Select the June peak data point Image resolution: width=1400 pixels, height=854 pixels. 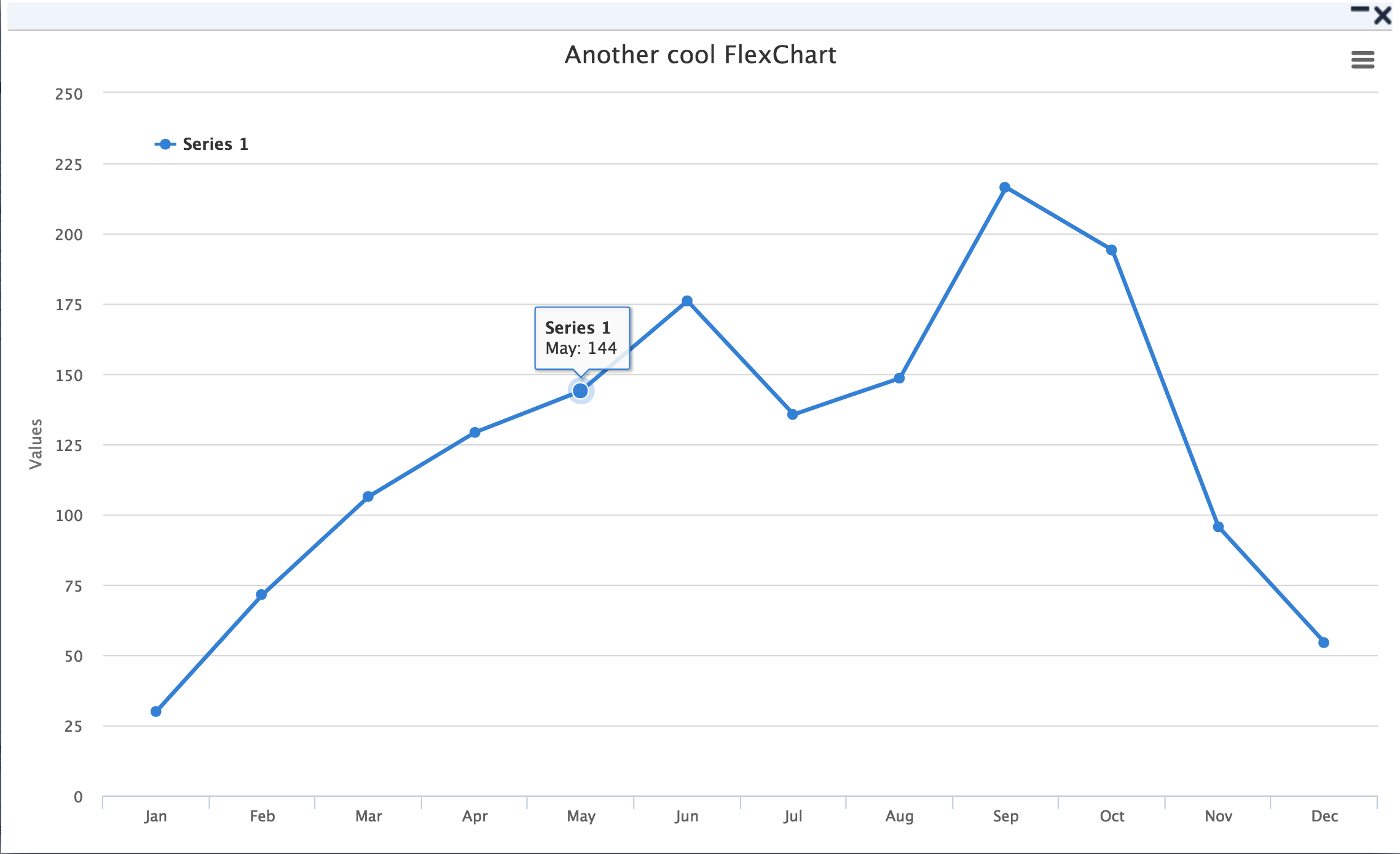pos(687,301)
